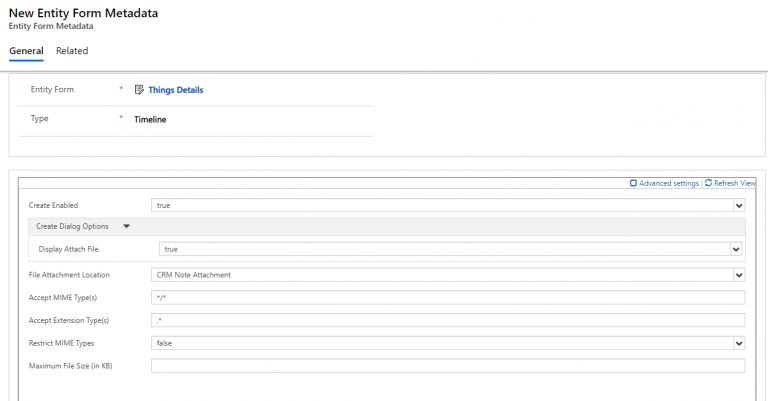This screenshot has height=401, width=768.
Task: Toggle the Advanced settings checkbox
Action: pos(633,184)
